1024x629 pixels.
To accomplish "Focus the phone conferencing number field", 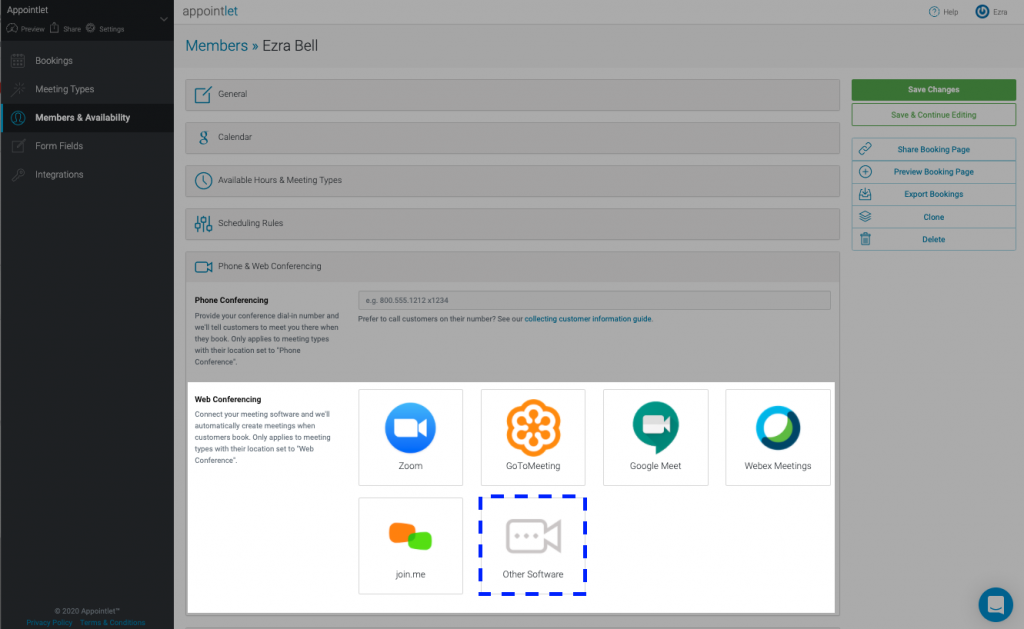I will click(594, 300).
